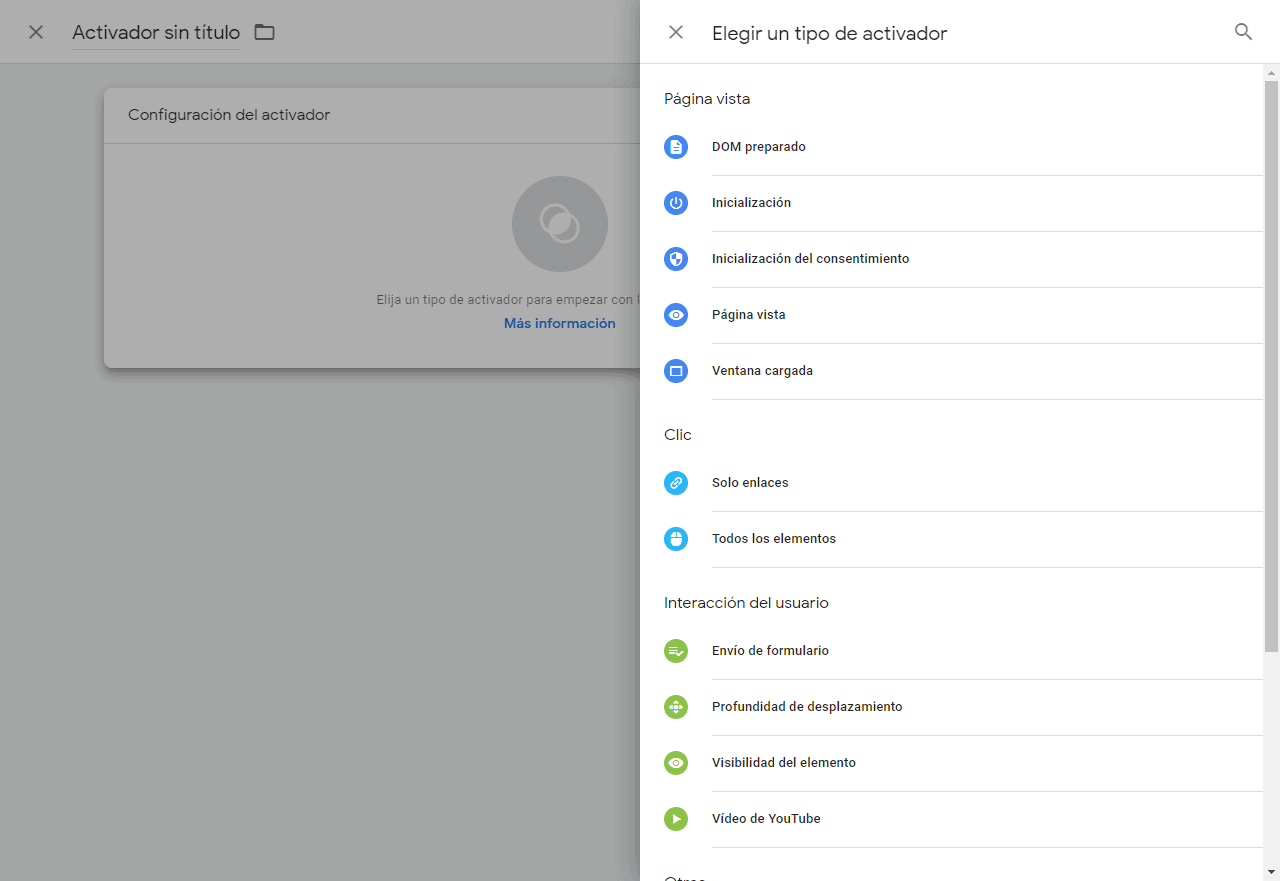The height and width of the screenshot is (881, 1280).
Task: Select the "Visibilidad del elemento" trigger icon
Action: pyautogui.click(x=676, y=762)
